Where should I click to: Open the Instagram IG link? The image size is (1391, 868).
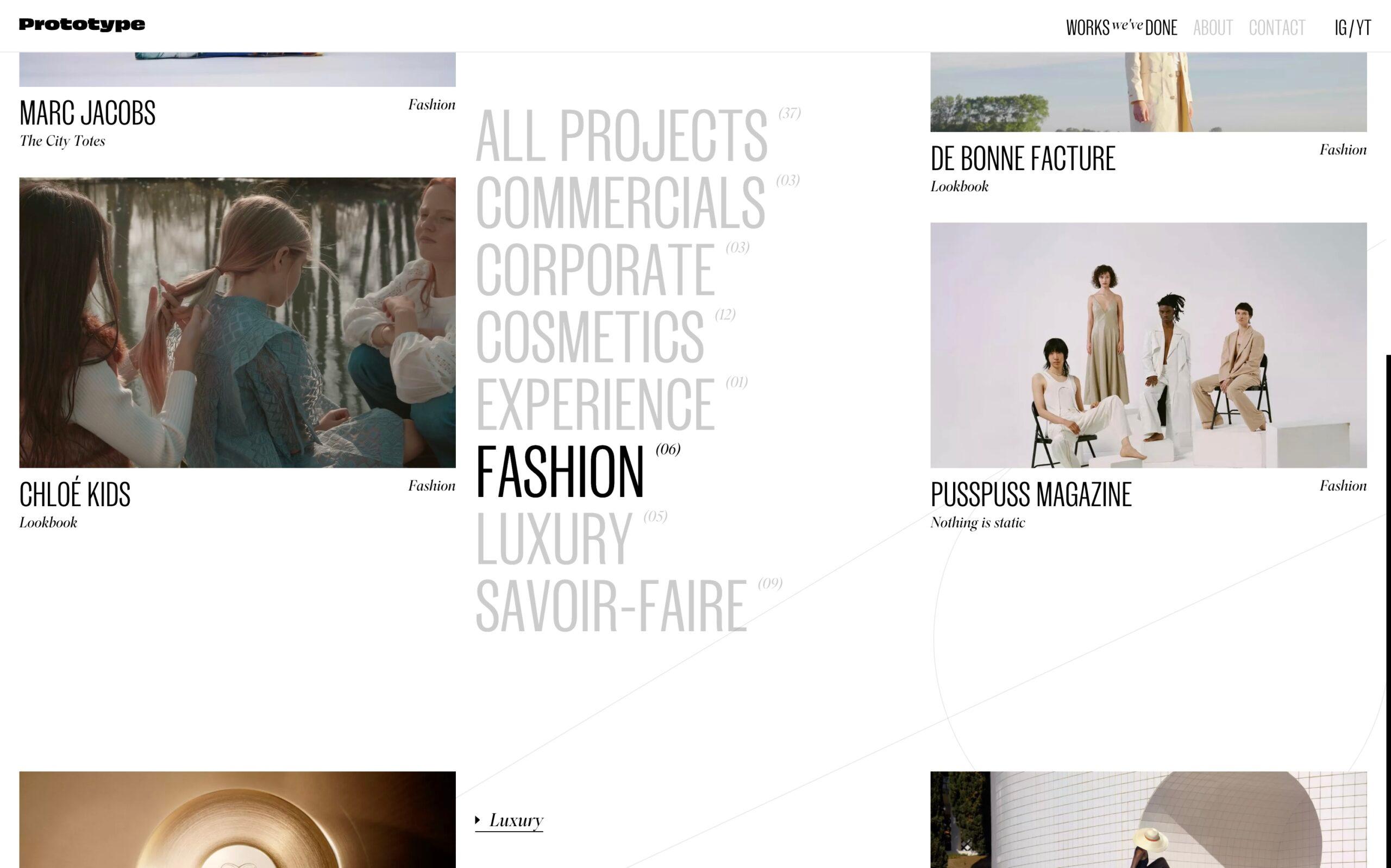pyautogui.click(x=1340, y=28)
